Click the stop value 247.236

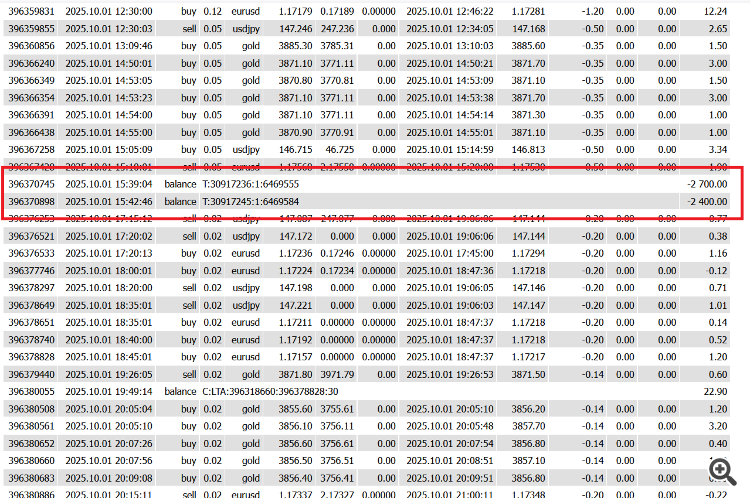pyautogui.click(x=337, y=29)
